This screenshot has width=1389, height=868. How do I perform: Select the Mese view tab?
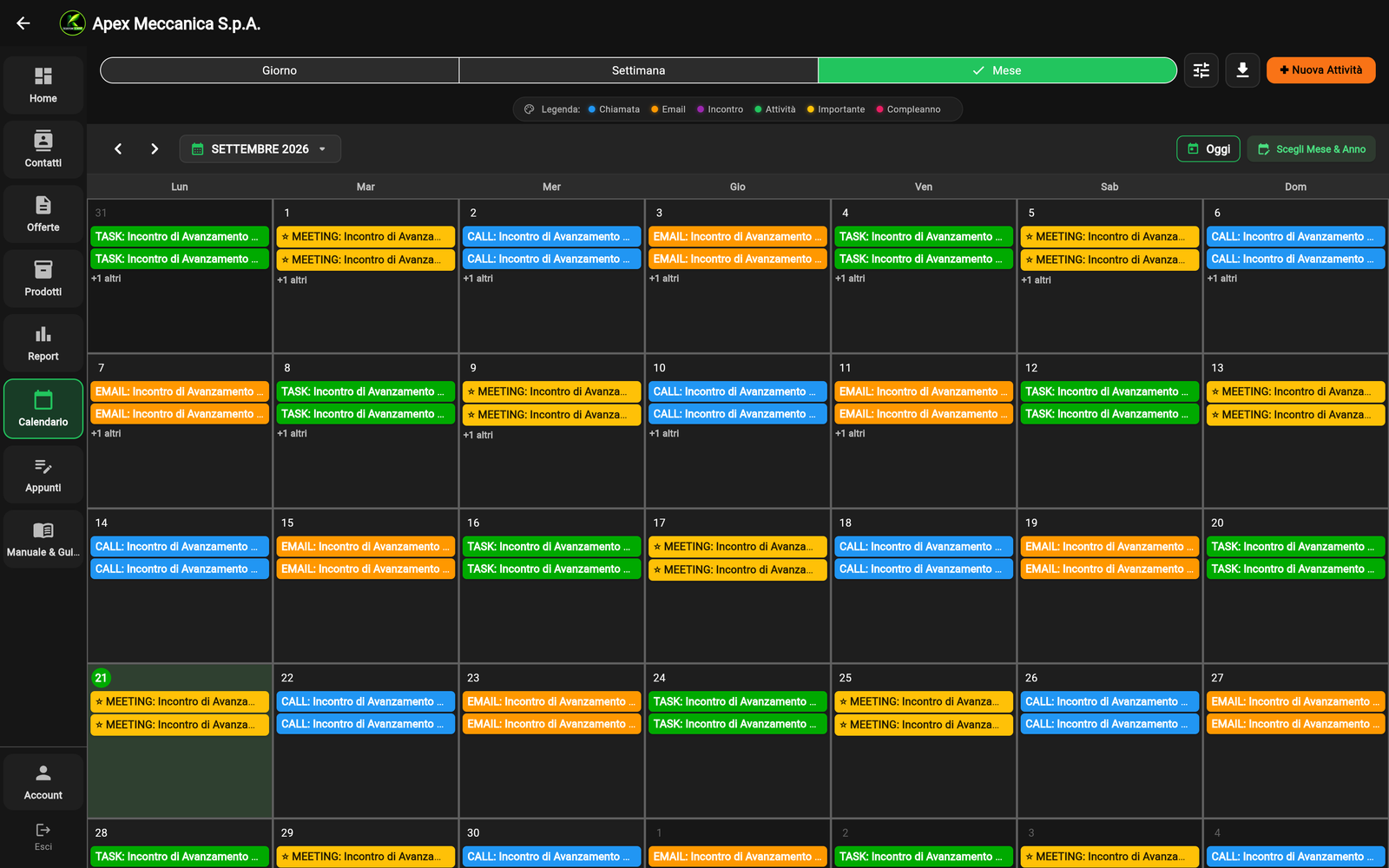point(997,70)
